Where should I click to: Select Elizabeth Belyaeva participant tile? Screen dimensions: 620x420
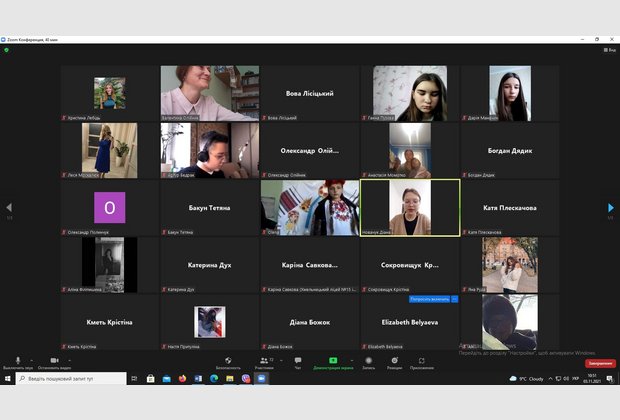coord(410,322)
